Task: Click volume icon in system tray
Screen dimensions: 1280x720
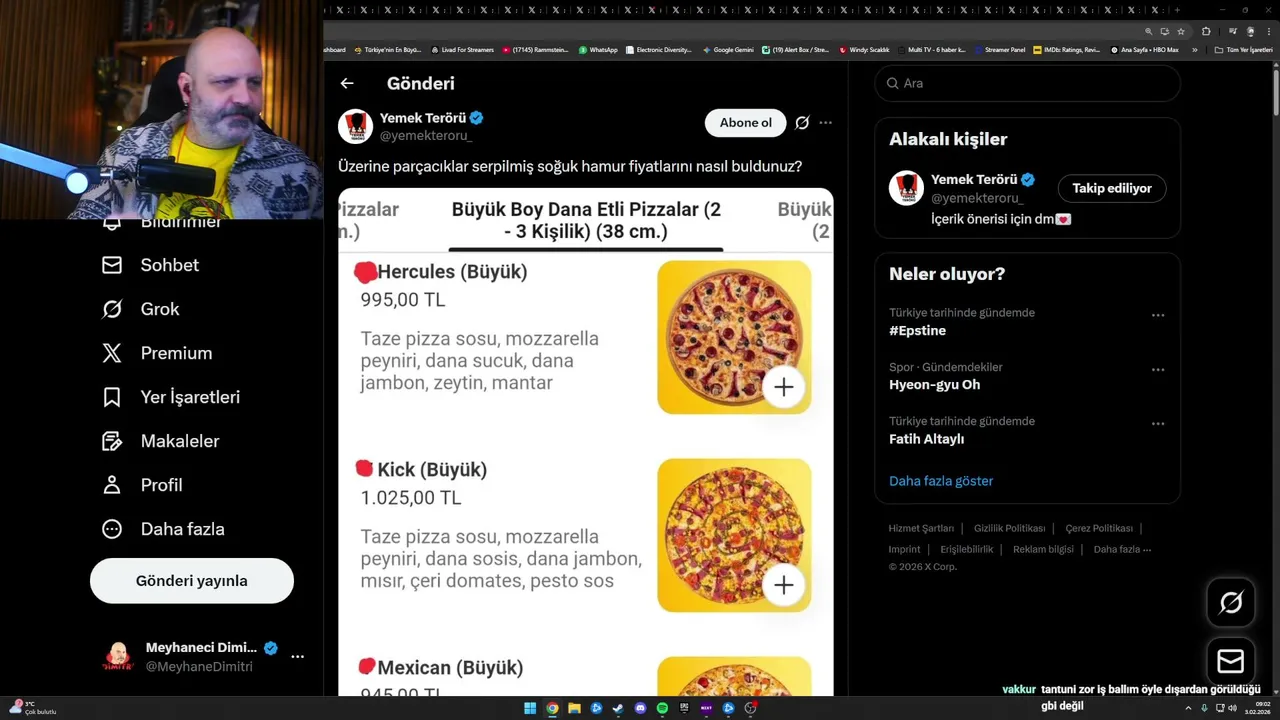Action: click(1233, 708)
